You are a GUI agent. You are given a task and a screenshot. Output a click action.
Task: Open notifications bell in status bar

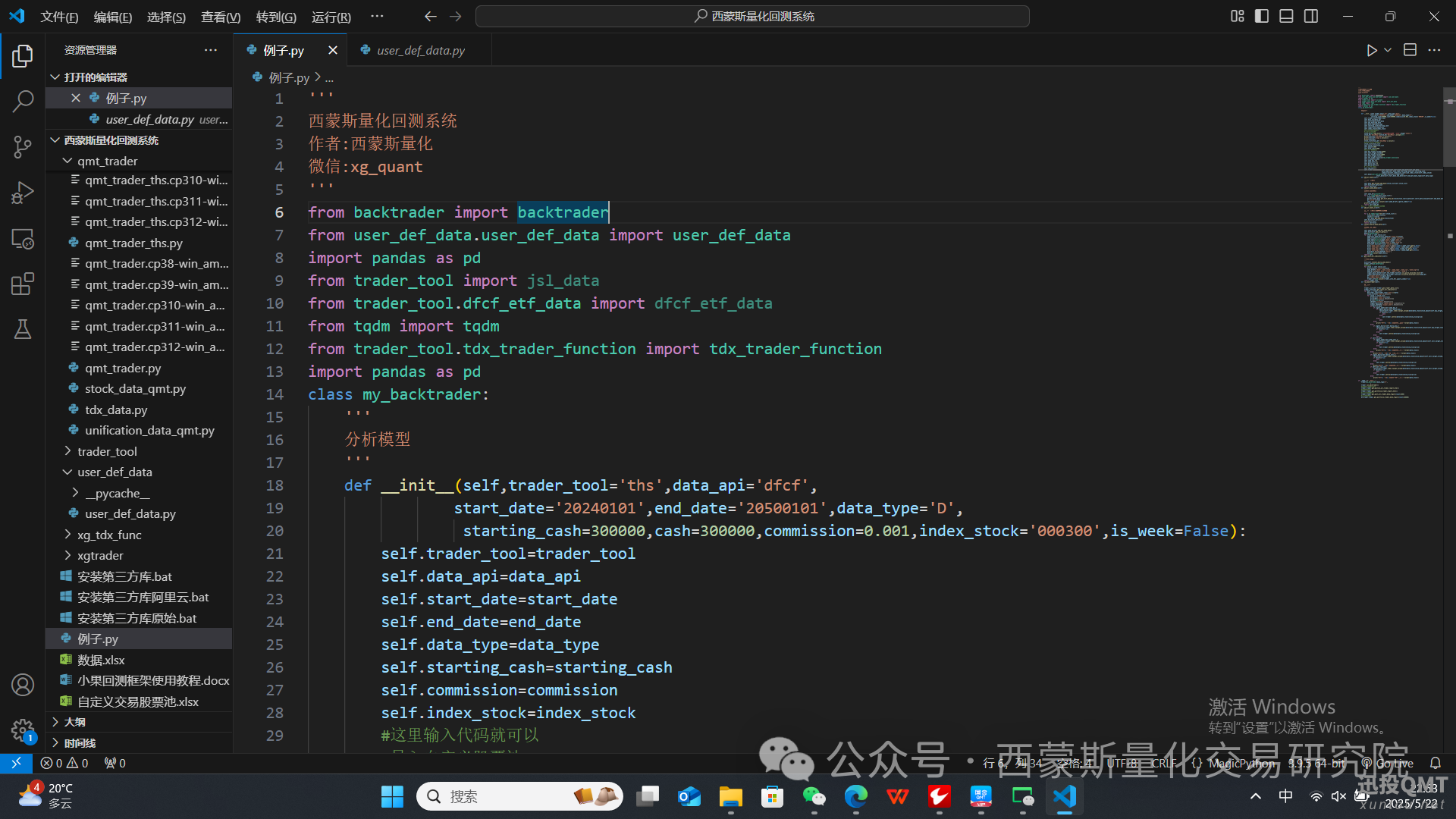tap(1435, 763)
